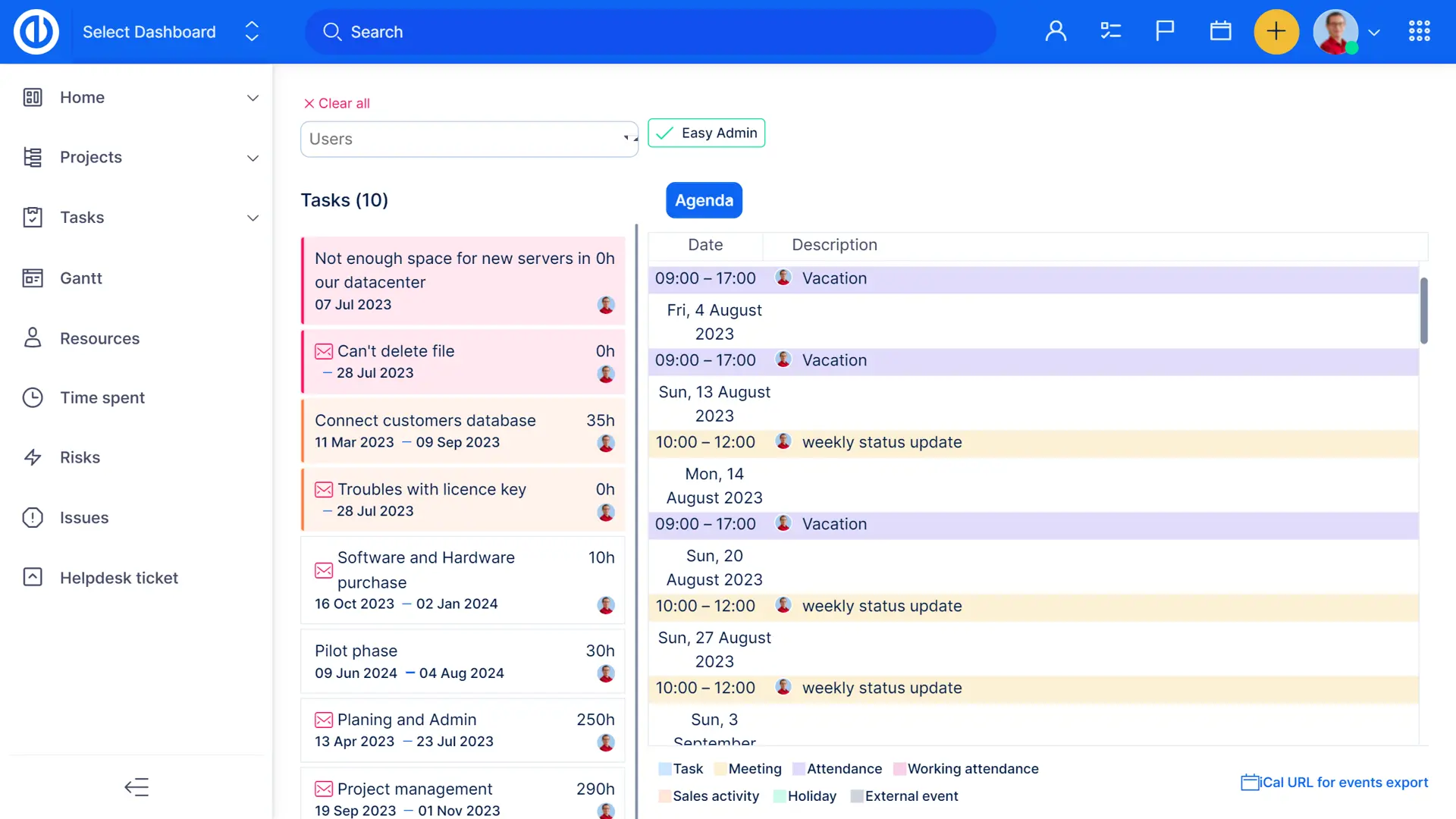Open the calendar icon in top bar
1456x819 pixels.
coord(1220,31)
